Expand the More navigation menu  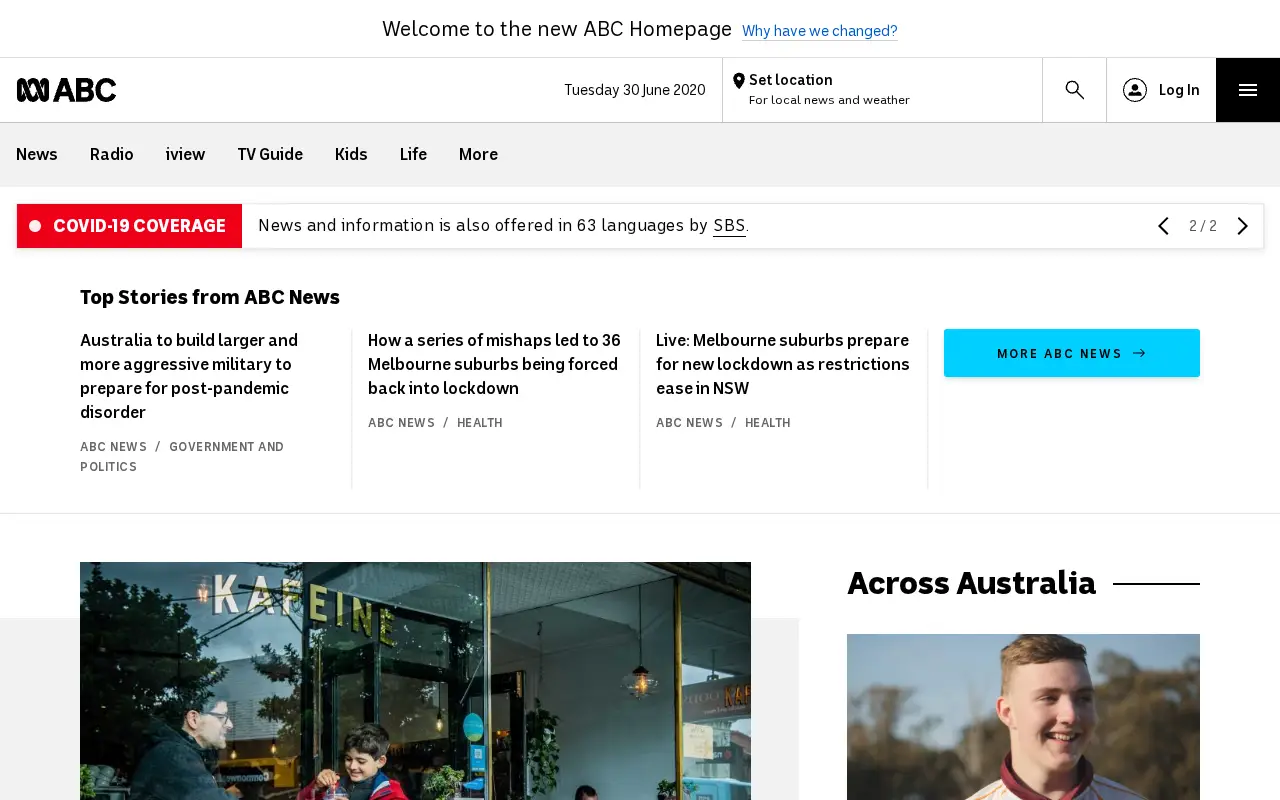[478, 154]
